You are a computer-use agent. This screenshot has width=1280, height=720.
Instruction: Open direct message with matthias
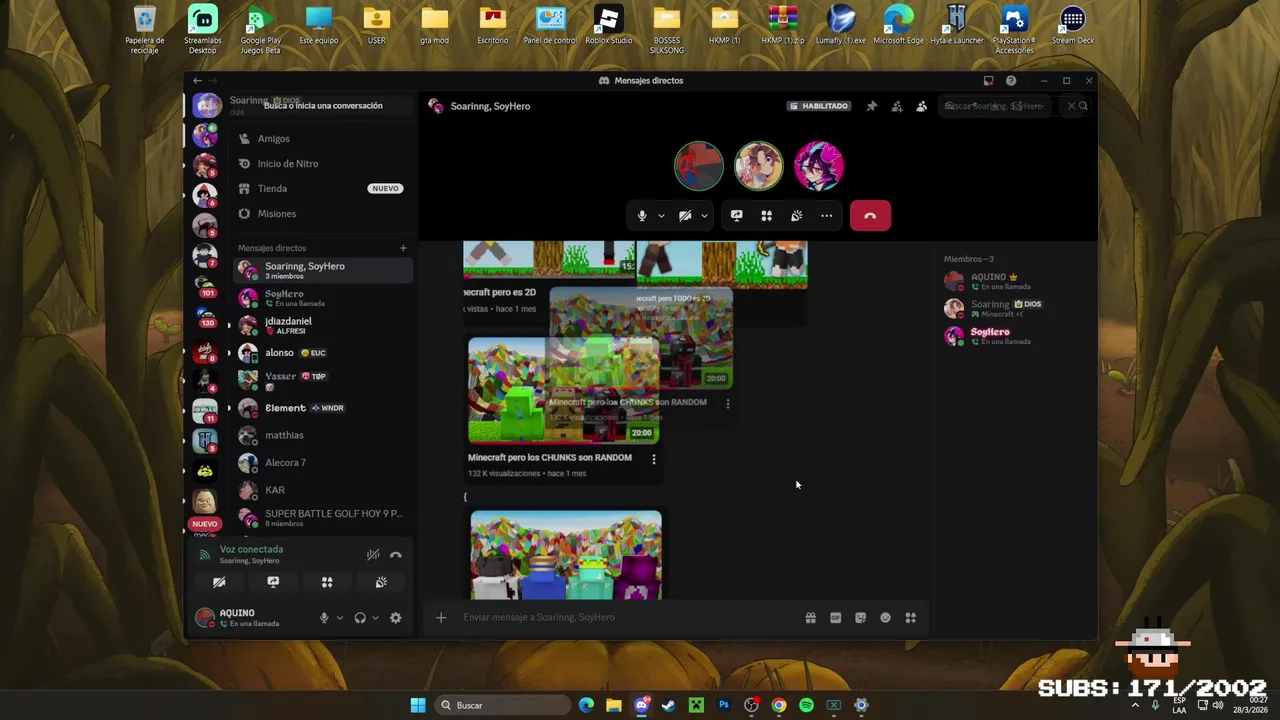coord(323,435)
